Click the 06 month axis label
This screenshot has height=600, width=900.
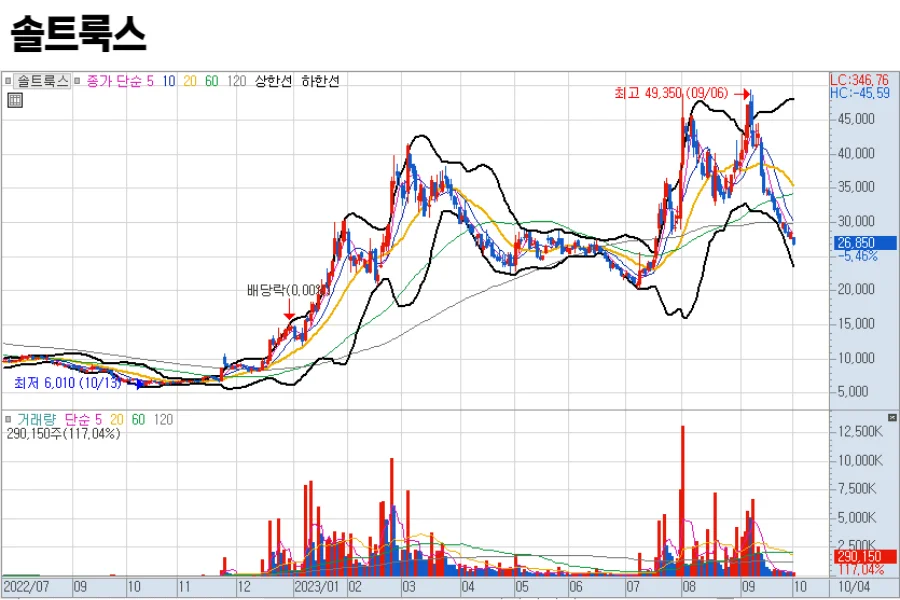tap(576, 587)
